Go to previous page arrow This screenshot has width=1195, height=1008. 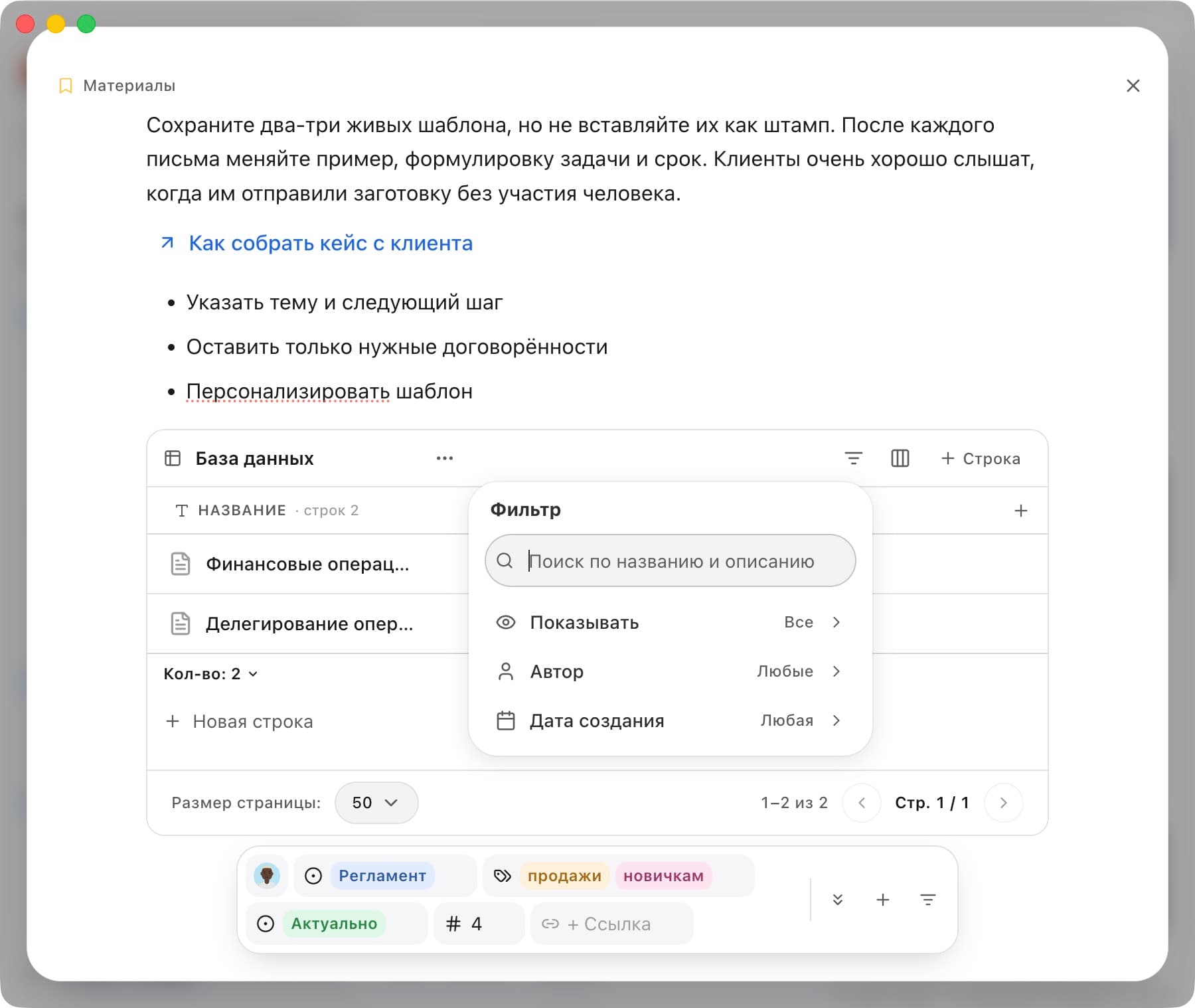pyautogui.click(x=862, y=803)
